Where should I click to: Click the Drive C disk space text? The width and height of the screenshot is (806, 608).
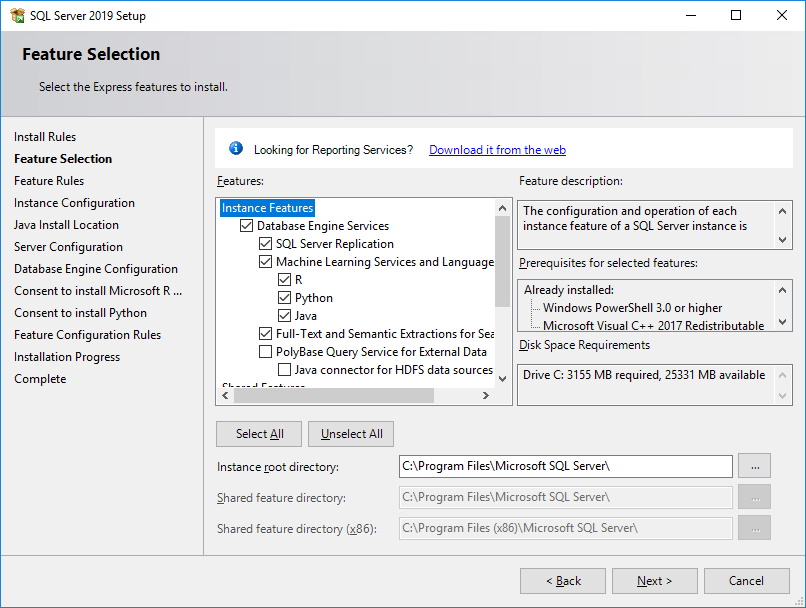644,375
